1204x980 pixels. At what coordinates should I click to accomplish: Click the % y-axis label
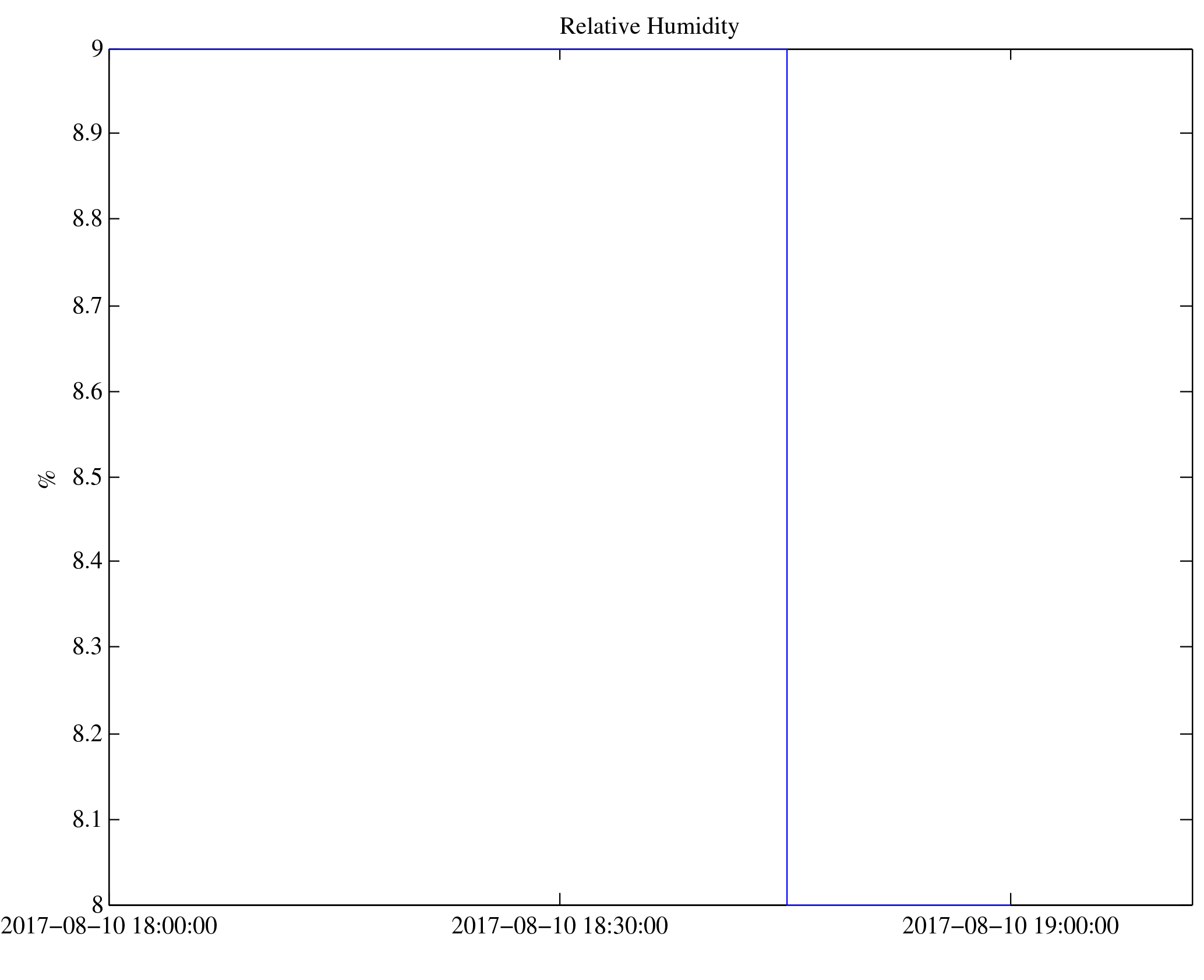coord(47,479)
